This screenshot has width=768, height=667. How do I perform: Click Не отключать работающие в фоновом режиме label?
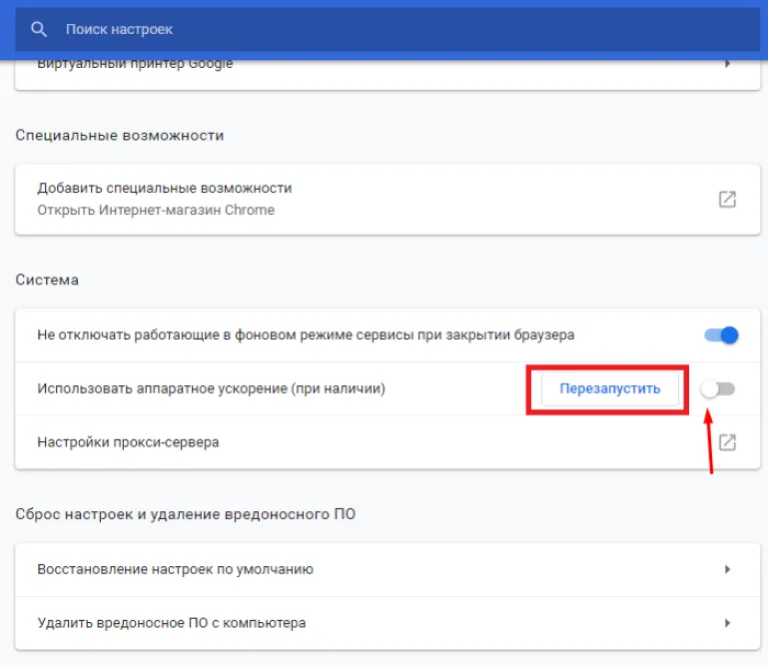[306, 335]
